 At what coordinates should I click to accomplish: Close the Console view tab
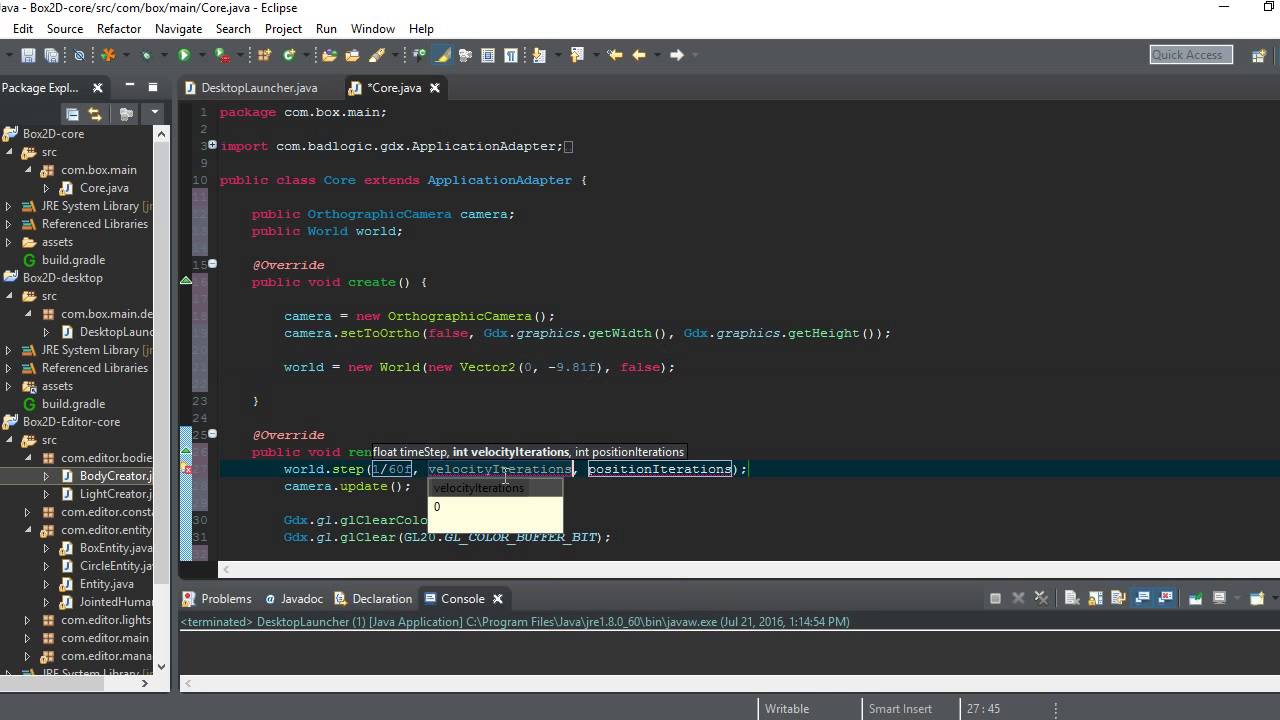coord(497,599)
